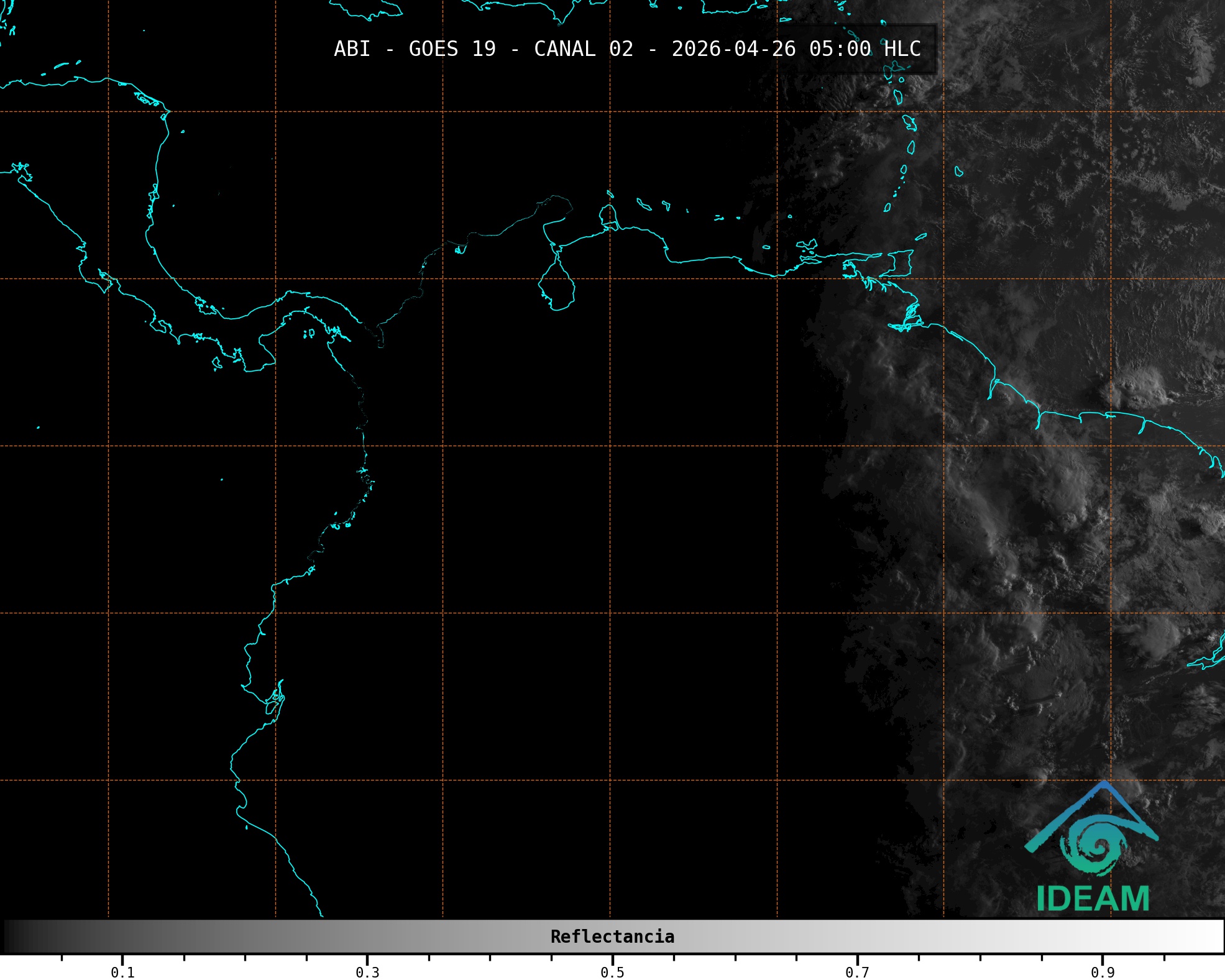Screen dimensions: 1225x980
Task: Click the 05:00 HLC time in title
Action: 865,49
